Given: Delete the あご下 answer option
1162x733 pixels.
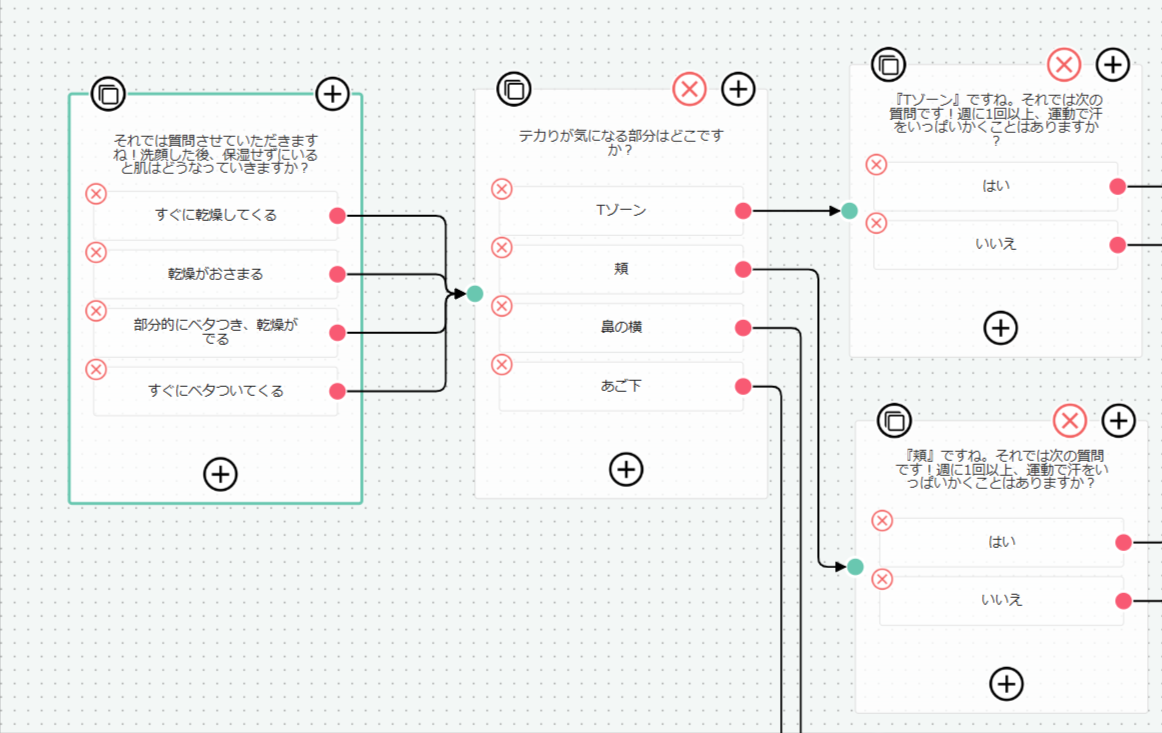Looking at the screenshot, I should 502,365.
